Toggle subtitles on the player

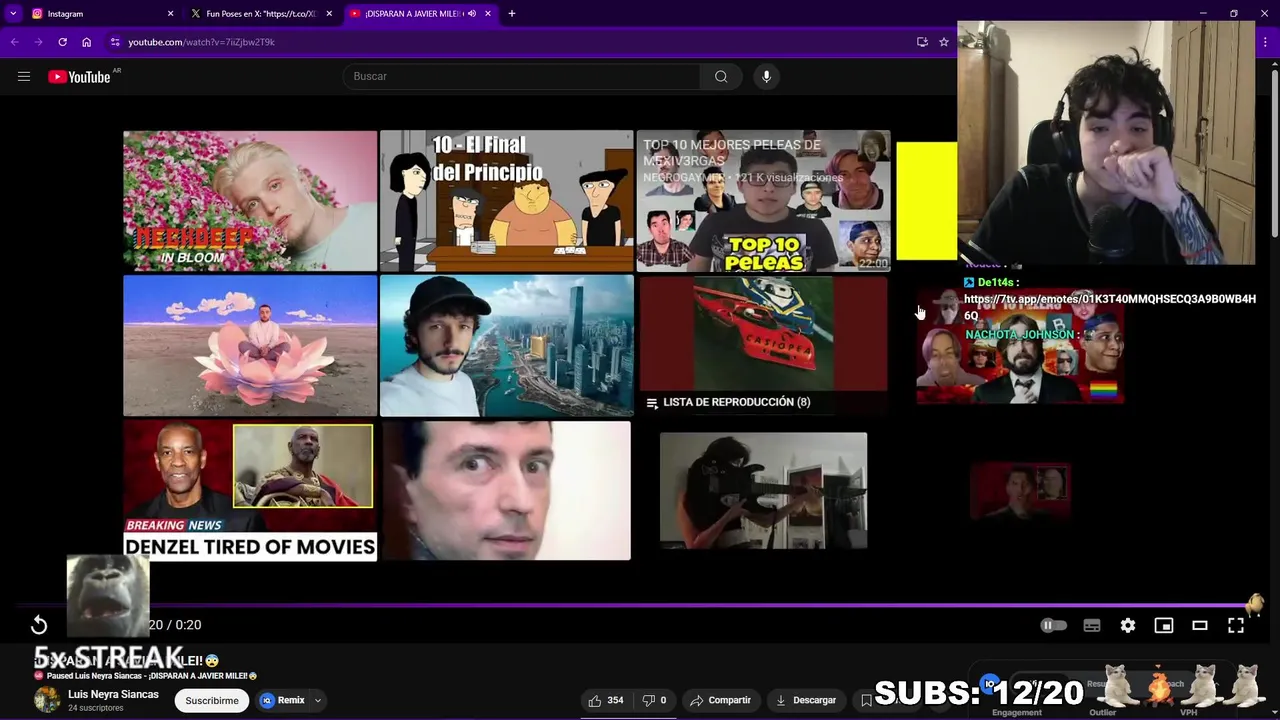click(x=1092, y=625)
